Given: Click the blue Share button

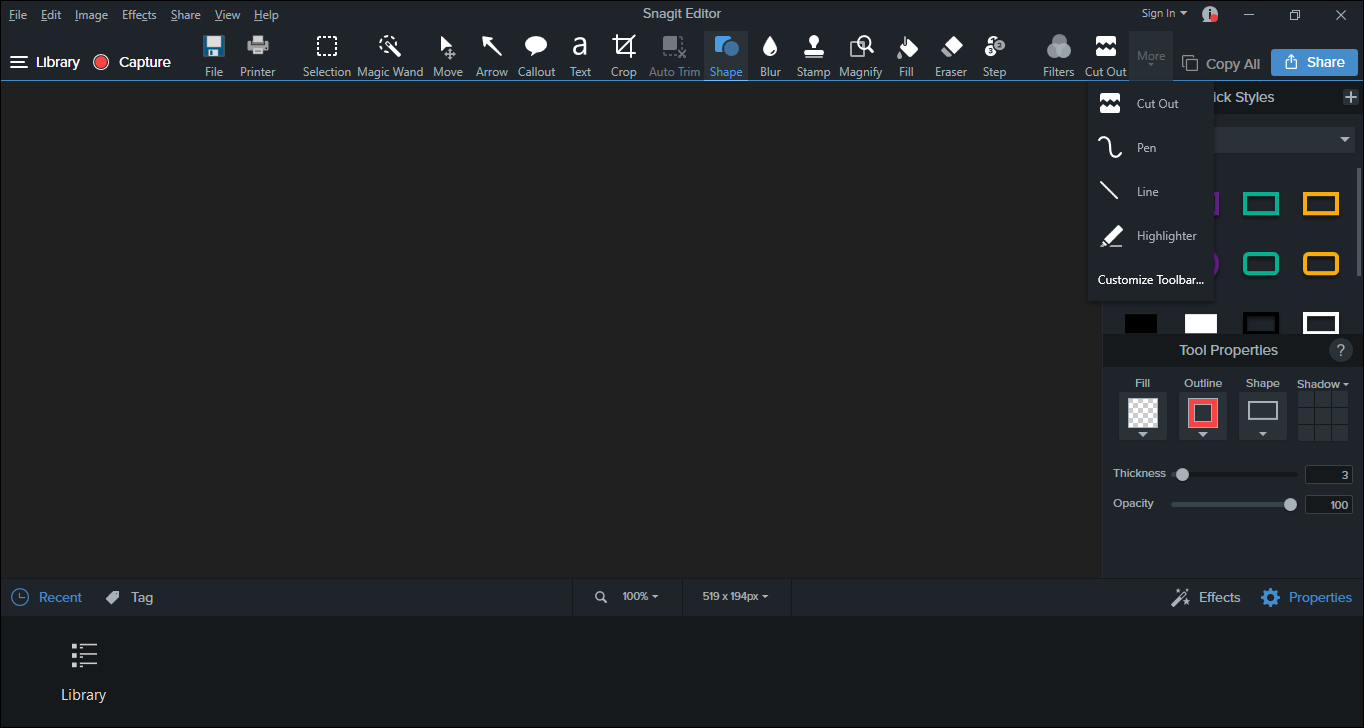Looking at the screenshot, I should [x=1314, y=62].
